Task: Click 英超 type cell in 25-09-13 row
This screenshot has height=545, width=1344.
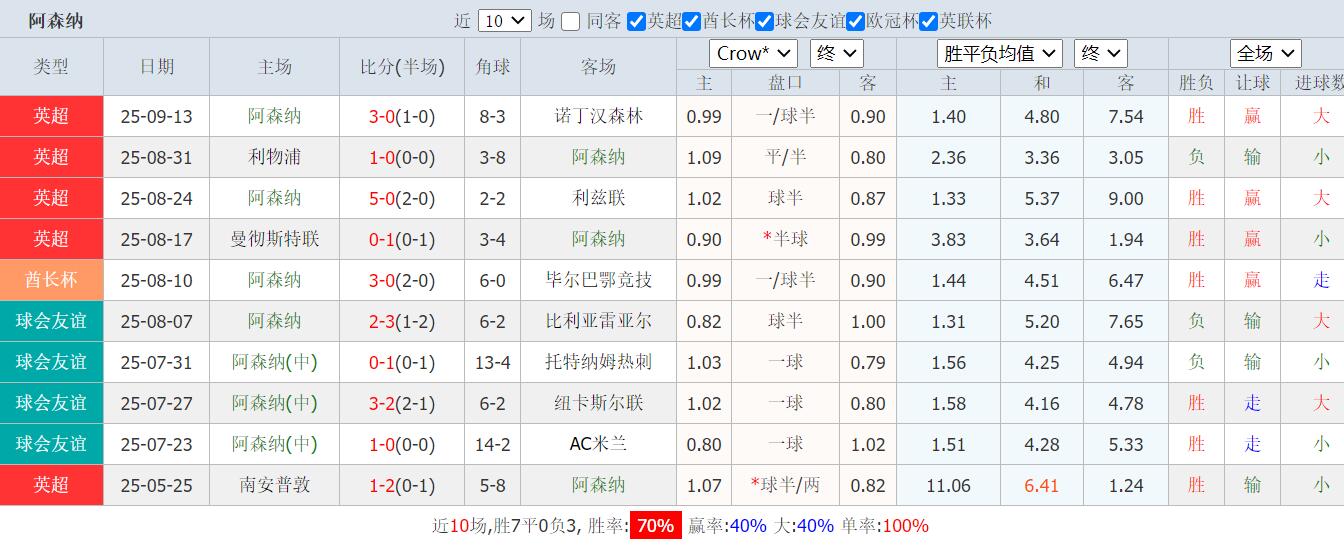Action: (x=51, y=116)
